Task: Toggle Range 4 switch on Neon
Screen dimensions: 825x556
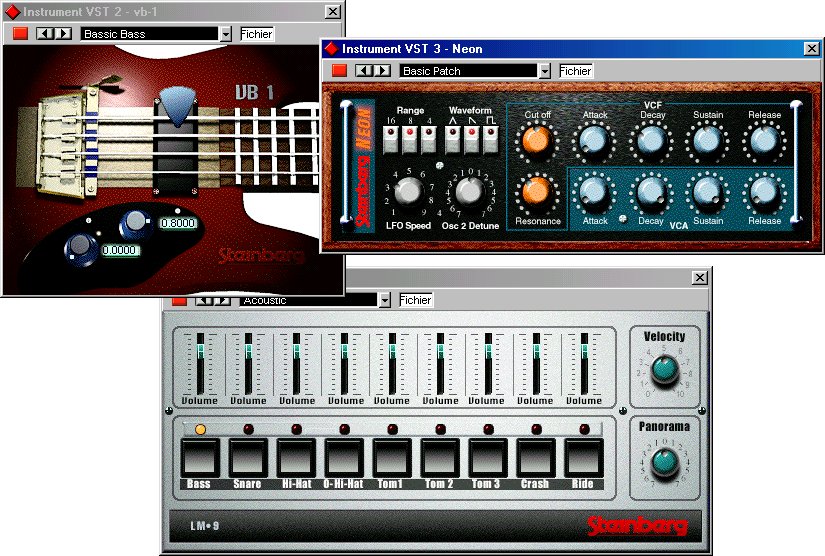Action: coord(429,139)
